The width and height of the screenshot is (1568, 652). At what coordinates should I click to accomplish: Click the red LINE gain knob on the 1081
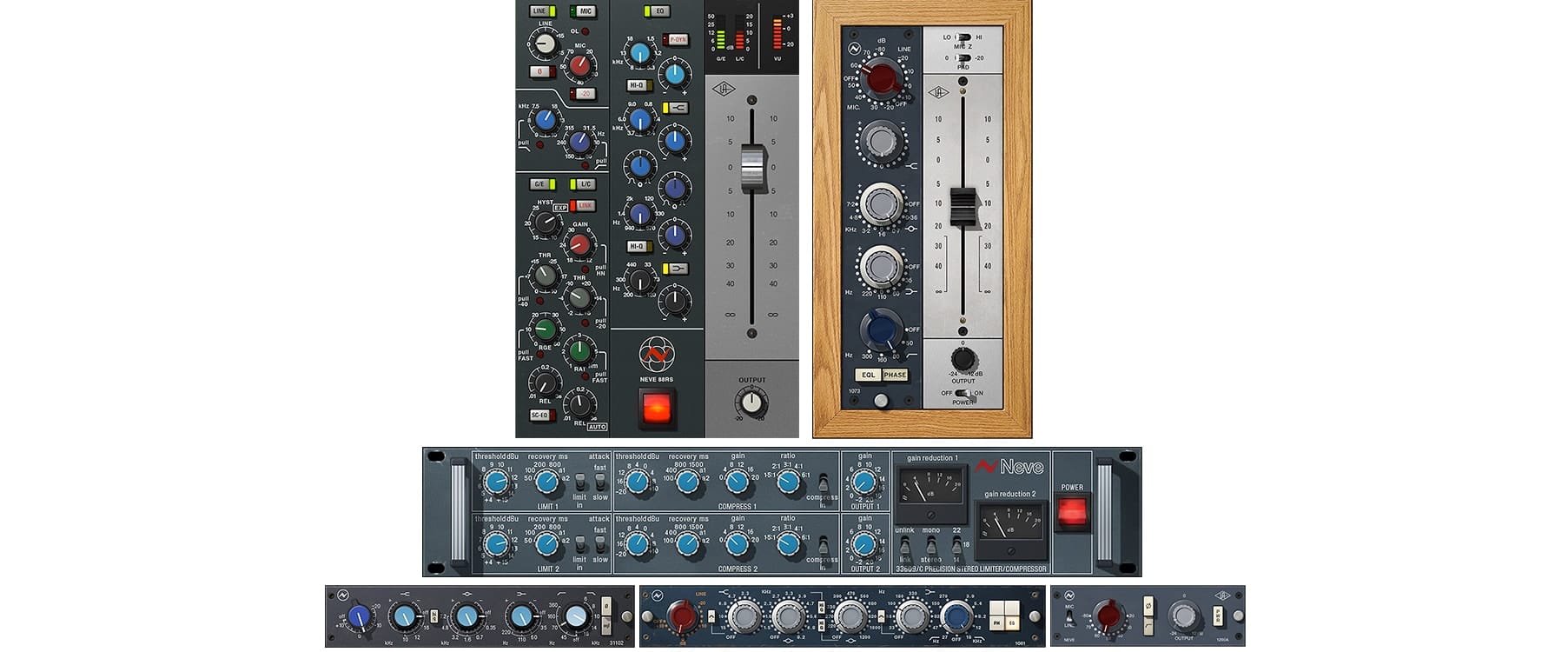click(x=682, y=617)
